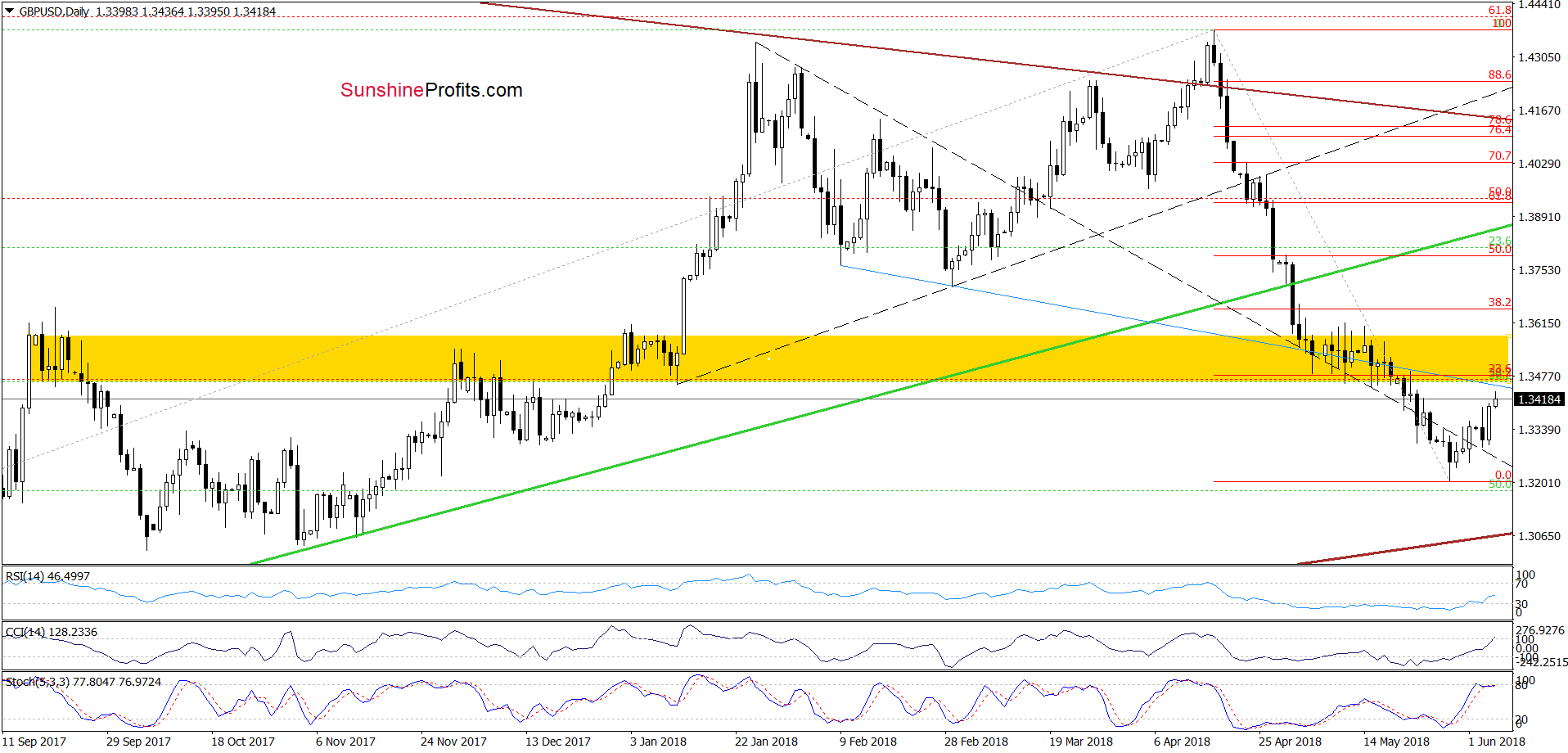Viewport: 1568px width, 753px height.
Task: Select the 11 Sep 2017 date label
Action: click(x=34, y=742)
